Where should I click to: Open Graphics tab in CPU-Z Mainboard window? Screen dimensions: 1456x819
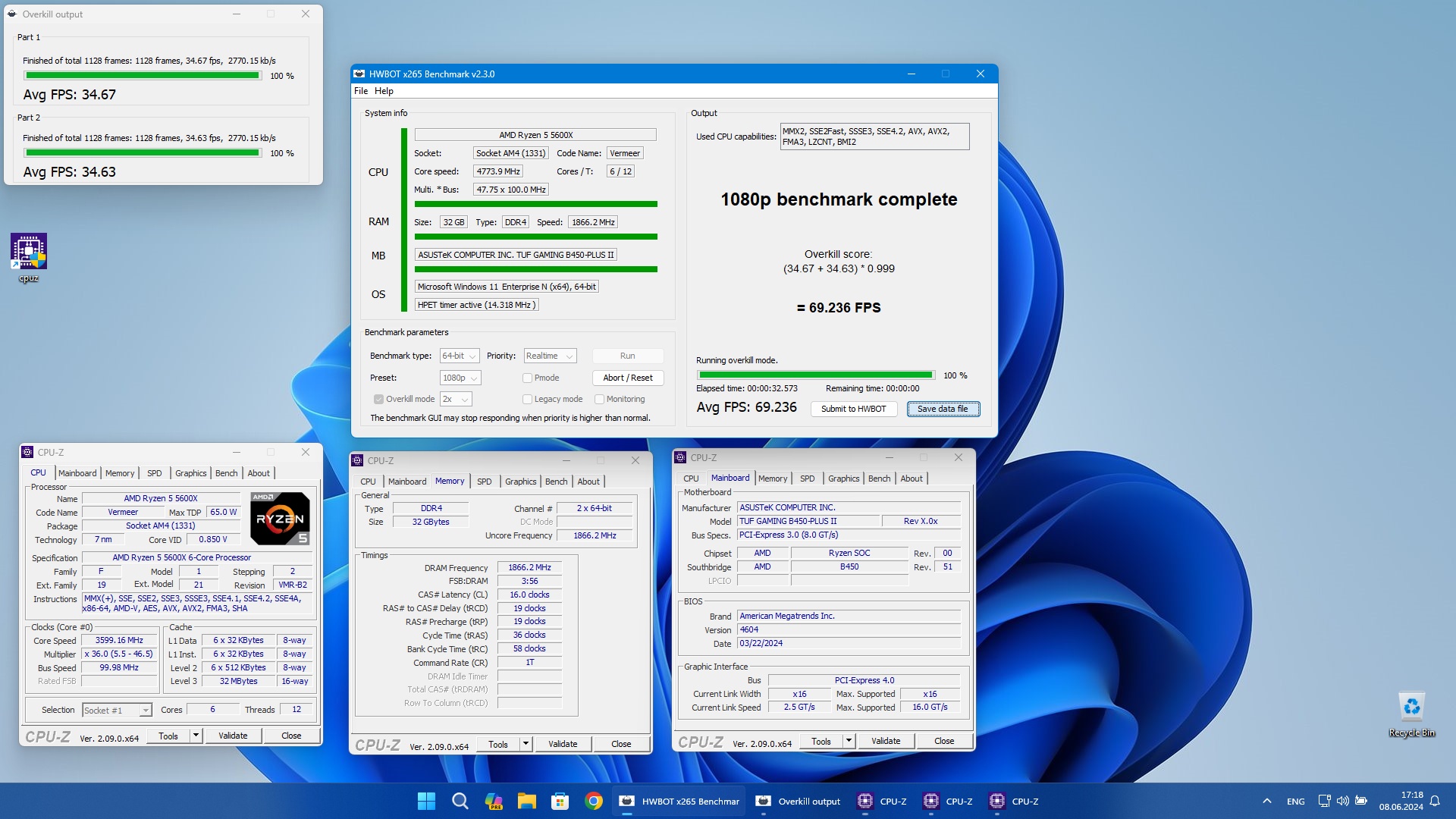[843, 479]
